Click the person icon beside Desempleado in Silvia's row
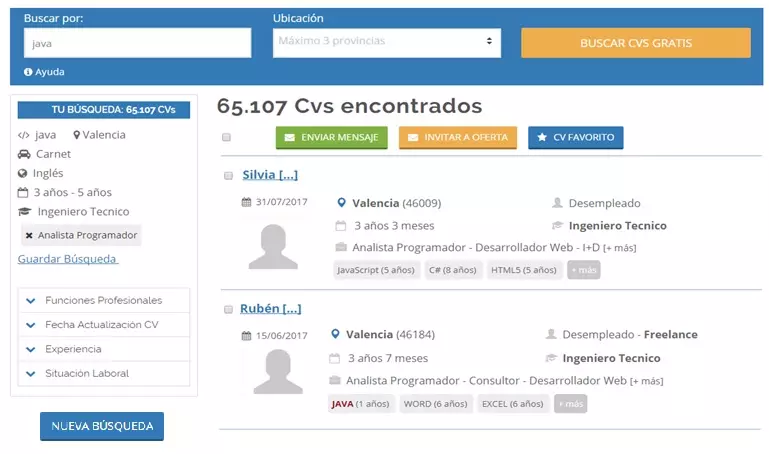769x454 pixels. 557,202
